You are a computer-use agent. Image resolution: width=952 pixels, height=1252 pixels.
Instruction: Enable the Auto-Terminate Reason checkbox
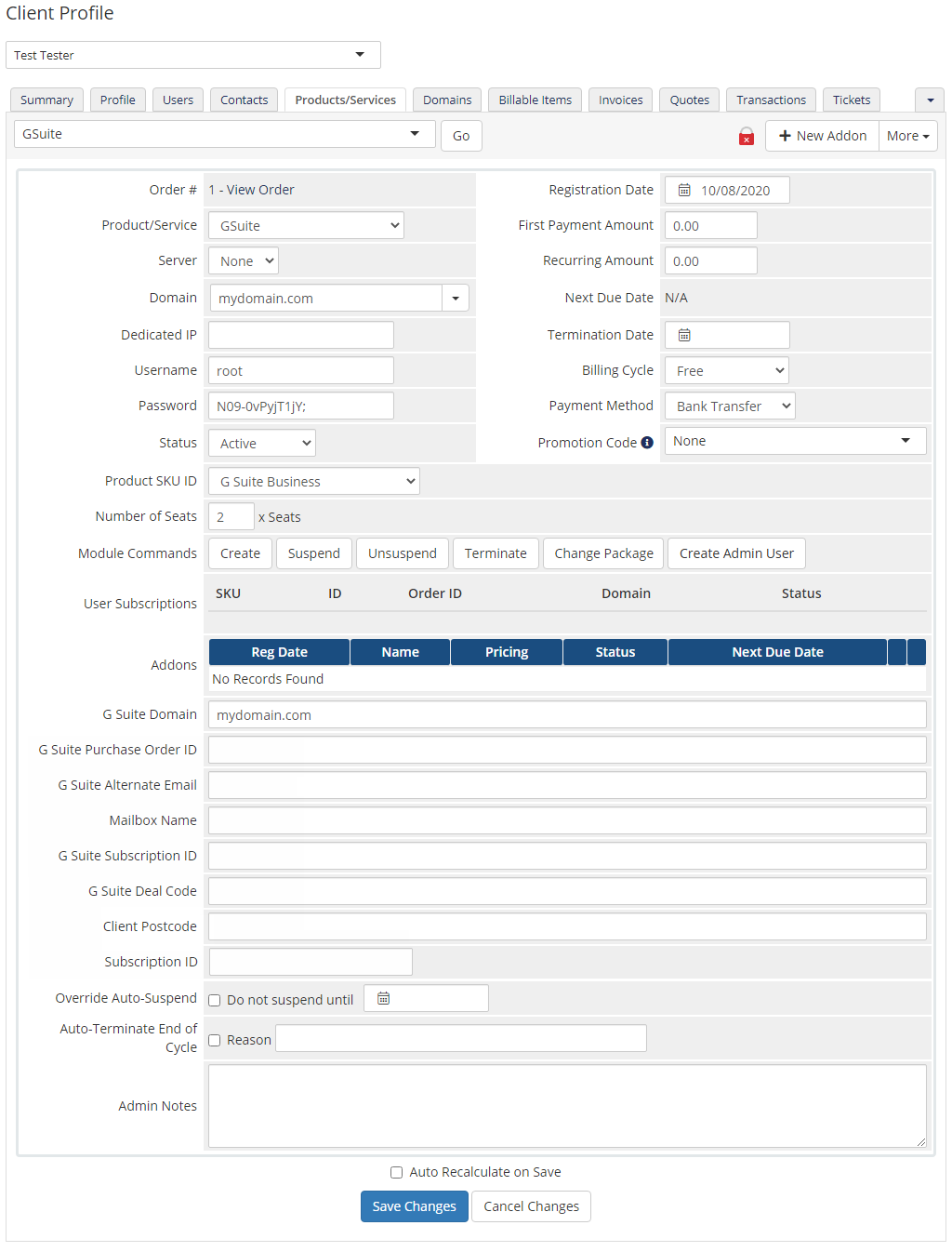215,1040
